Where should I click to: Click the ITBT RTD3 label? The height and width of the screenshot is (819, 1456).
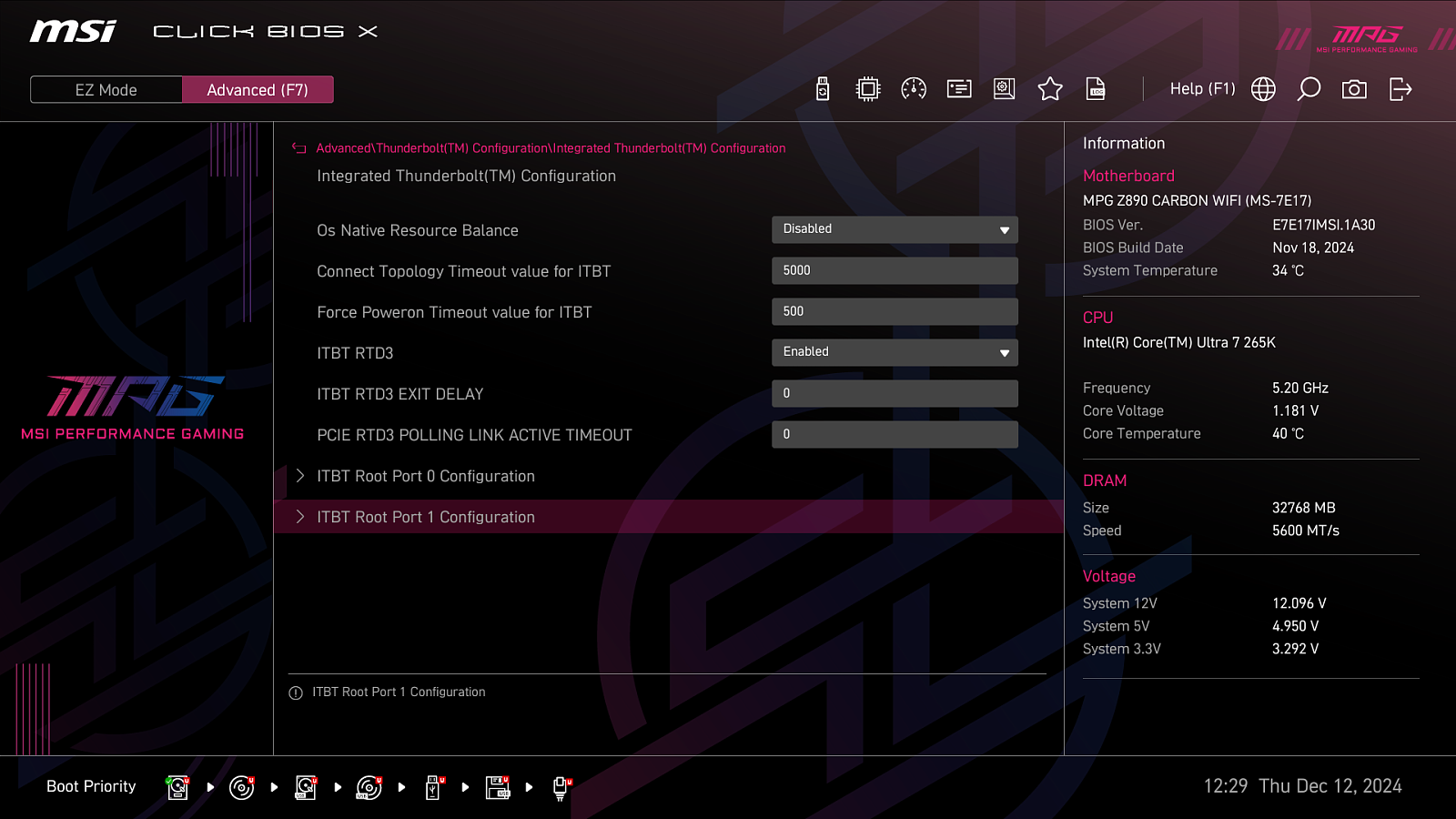[355, 353]
